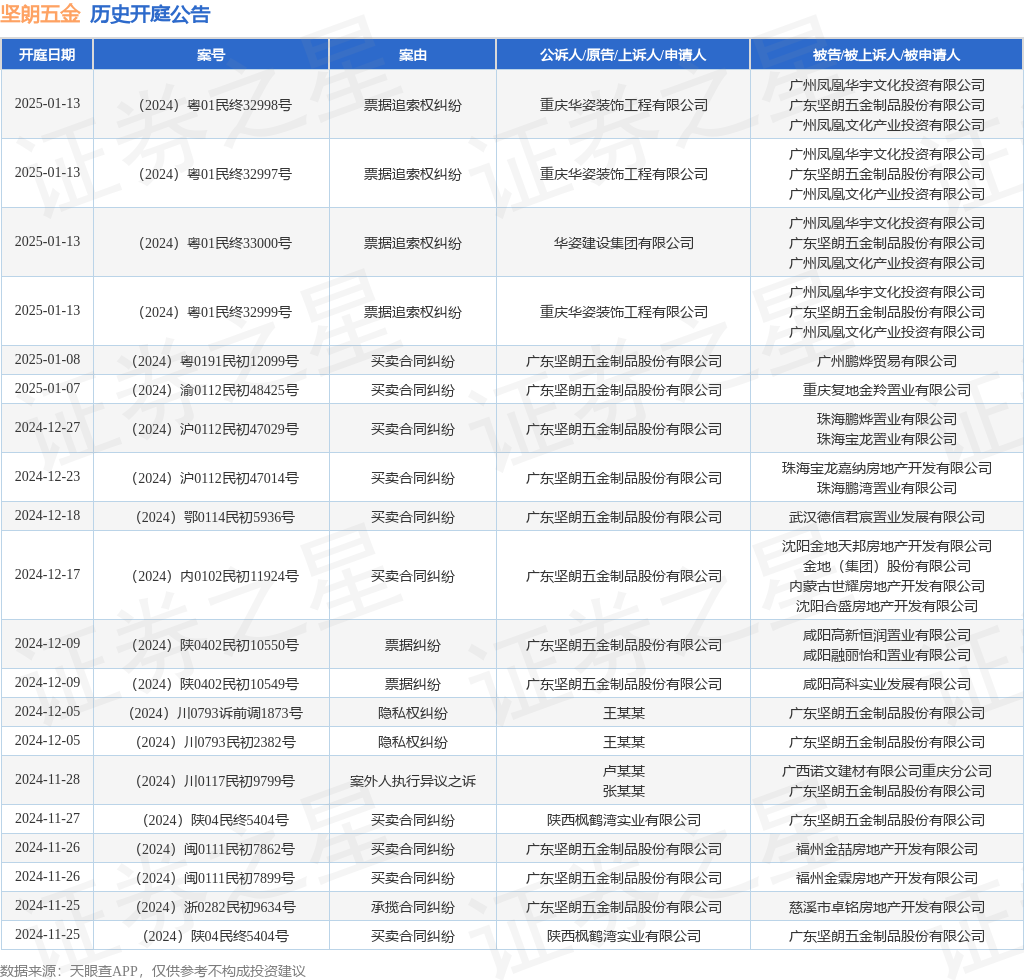Viewport: 1024px width, 980px height.
Task: Click the 被告/被上诉人/被申请人 header
Action: click(x=886, y=55)
